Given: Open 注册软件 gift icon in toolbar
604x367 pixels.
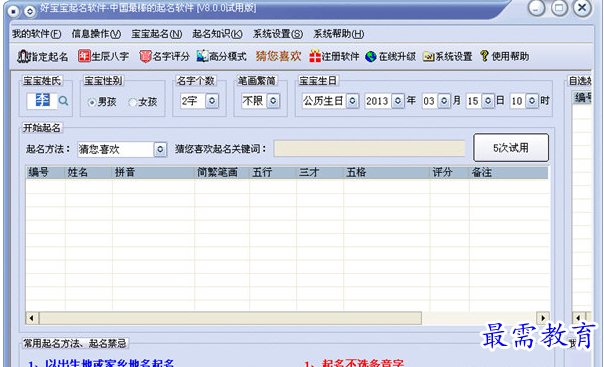Looking at the screenshot, I should coord(334,57).
